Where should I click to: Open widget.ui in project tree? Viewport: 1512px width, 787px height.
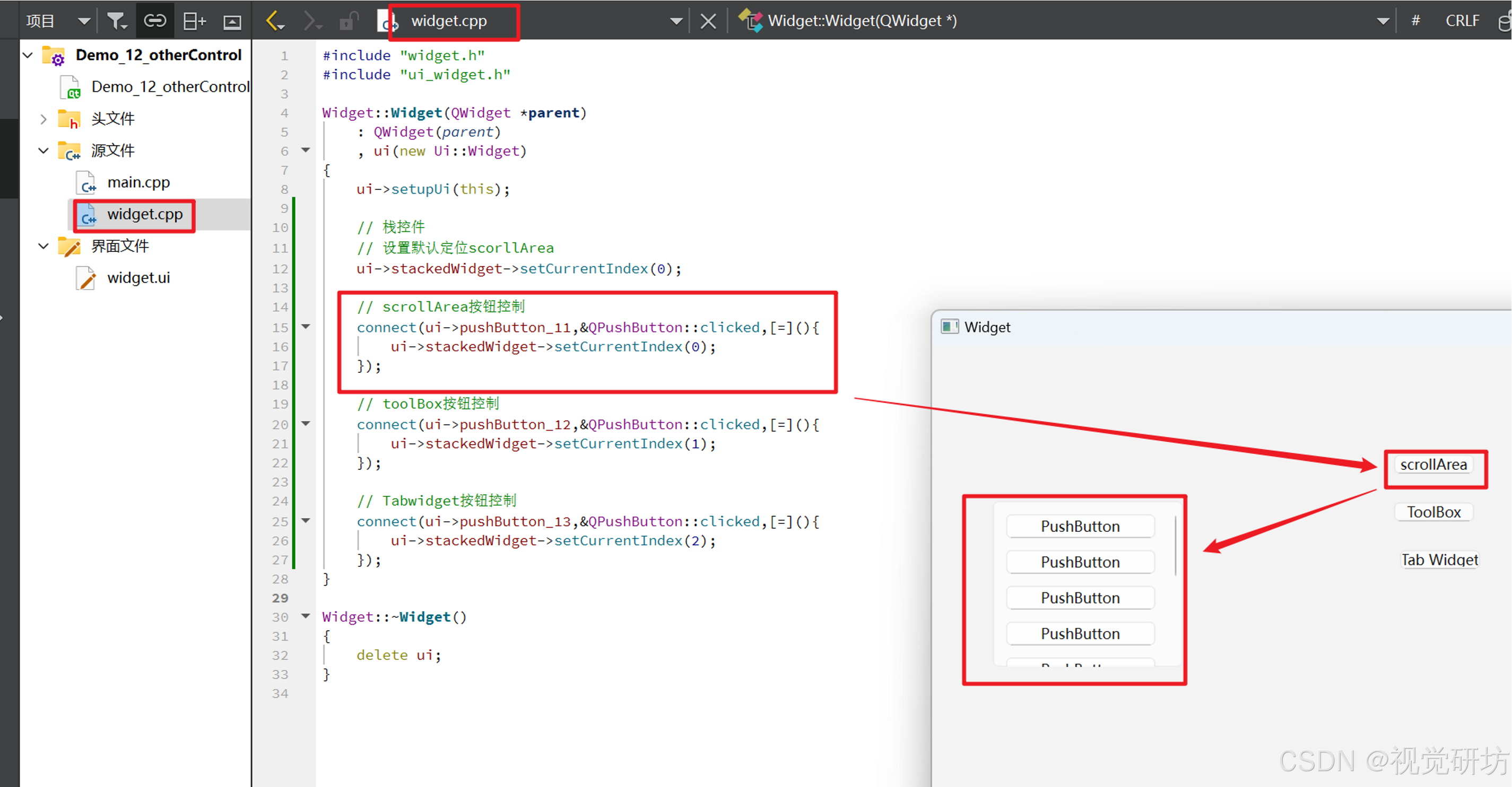pos(138,277)
